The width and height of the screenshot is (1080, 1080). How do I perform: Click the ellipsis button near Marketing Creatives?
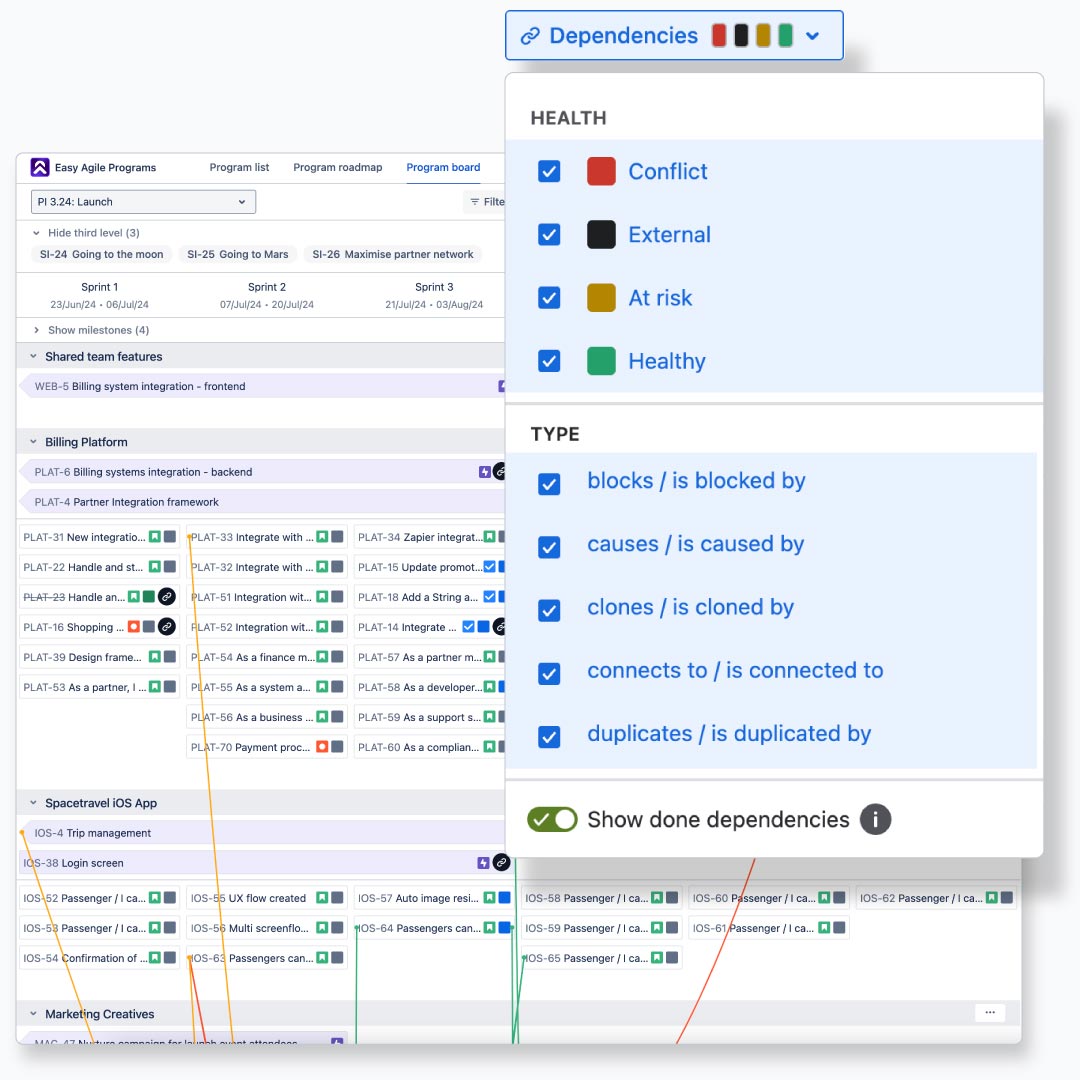tap(990, 1012)
